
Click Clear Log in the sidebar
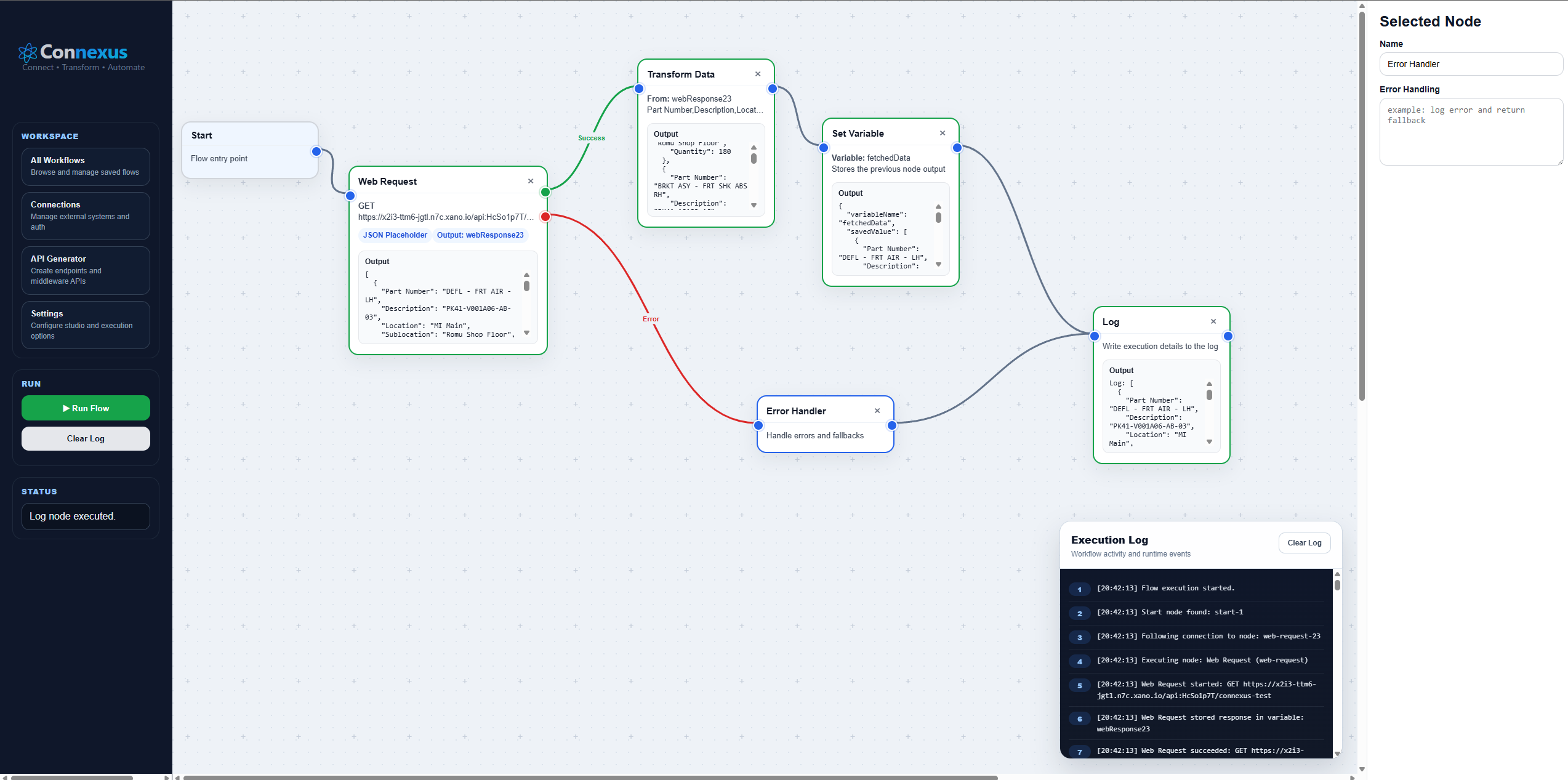[86, 438]
